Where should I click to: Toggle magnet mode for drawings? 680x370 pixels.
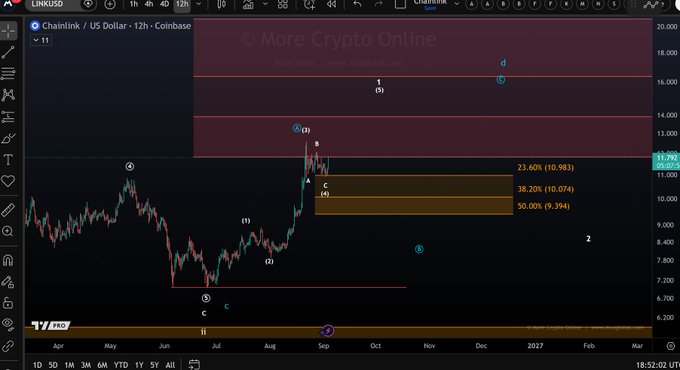tap(8, 260)
